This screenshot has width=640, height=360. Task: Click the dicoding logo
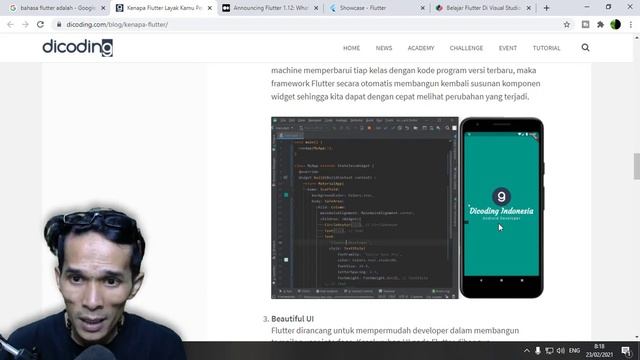point(78,47)
